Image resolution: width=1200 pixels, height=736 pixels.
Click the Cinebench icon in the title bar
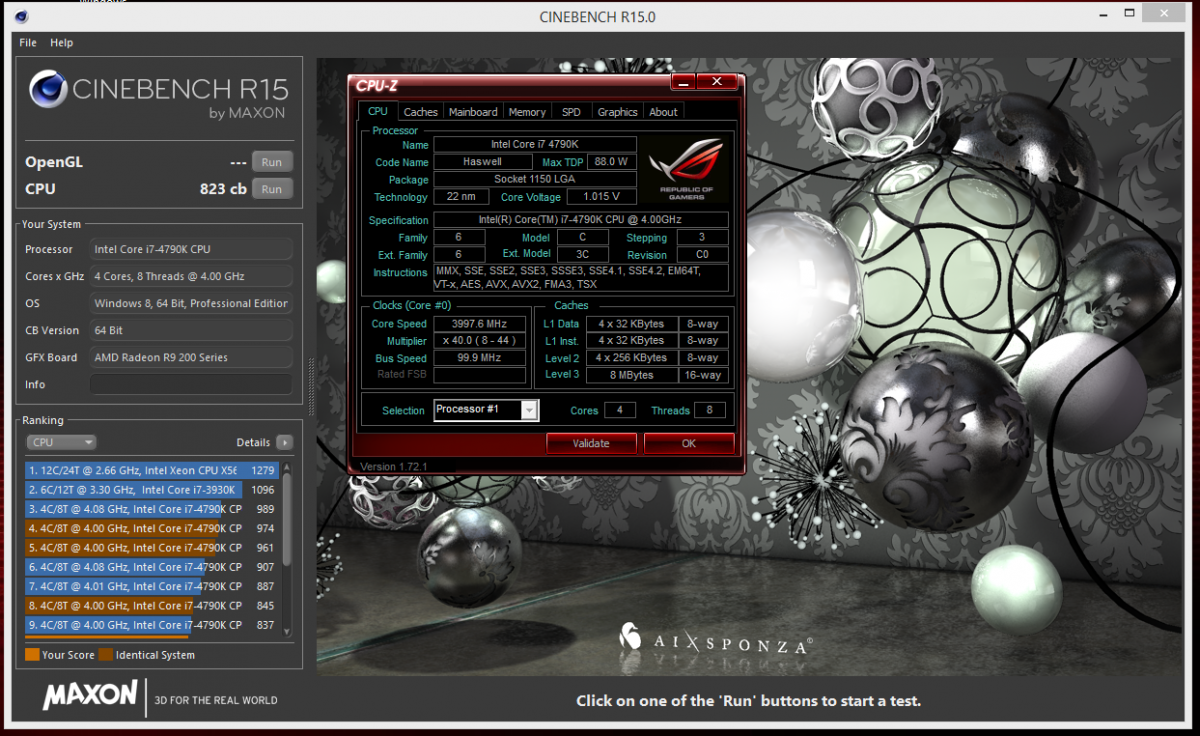tap(22, 16)
